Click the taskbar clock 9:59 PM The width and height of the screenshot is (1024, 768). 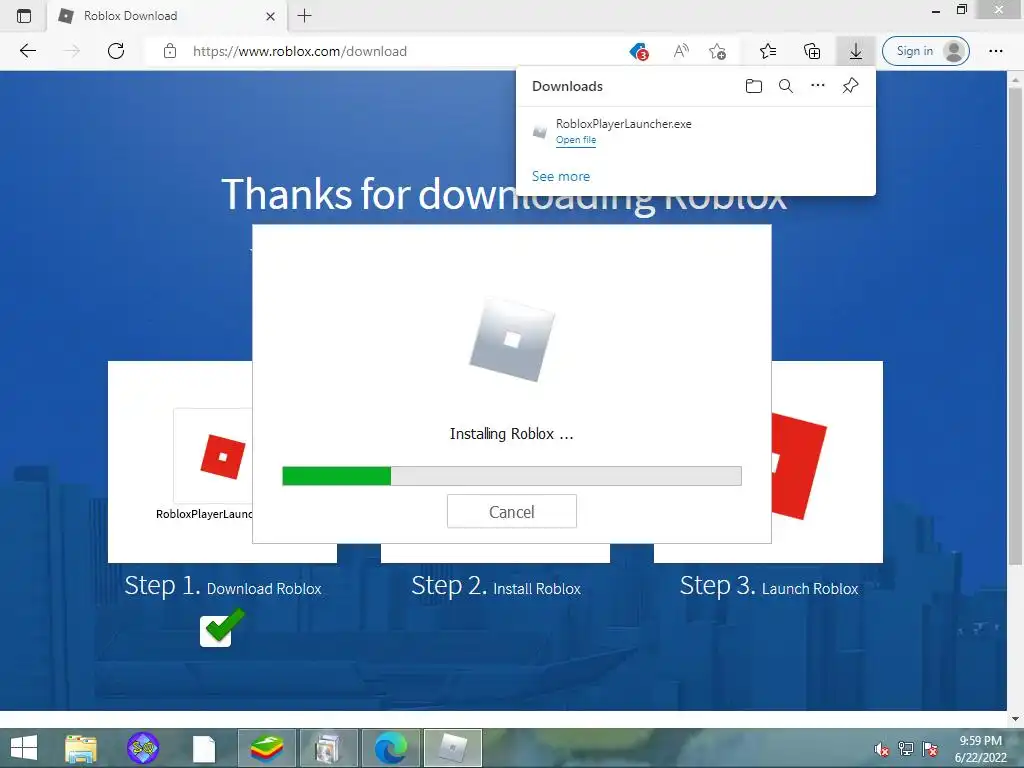pyautogui.click(x=980, y=741)
